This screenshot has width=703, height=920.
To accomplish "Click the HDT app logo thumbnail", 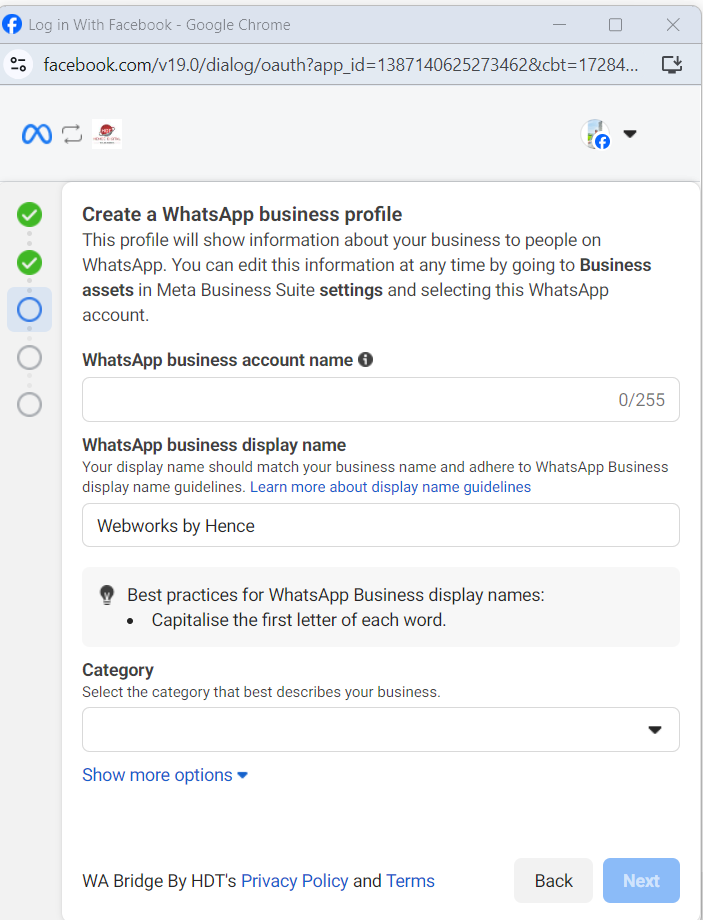I will click(107, 134).
